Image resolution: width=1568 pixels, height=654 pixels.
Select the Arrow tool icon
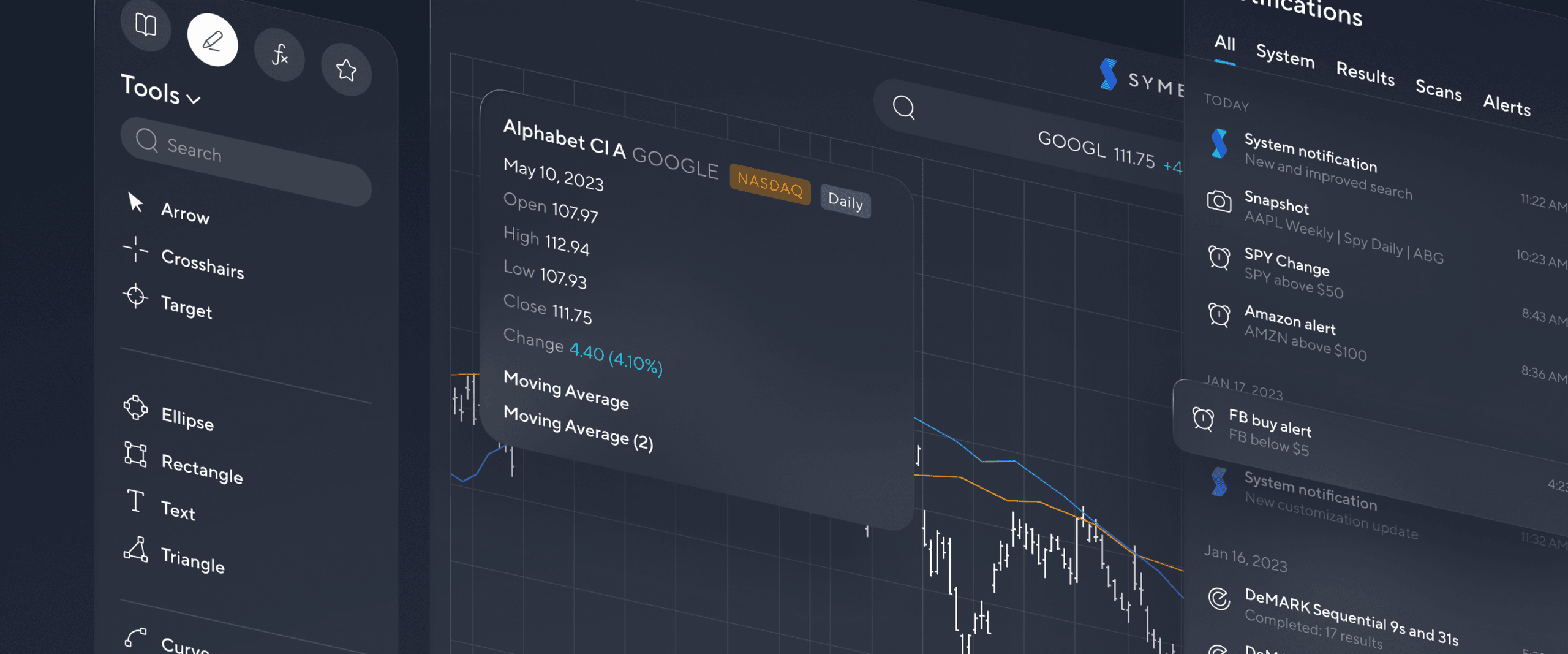click(x=135, y=202)
